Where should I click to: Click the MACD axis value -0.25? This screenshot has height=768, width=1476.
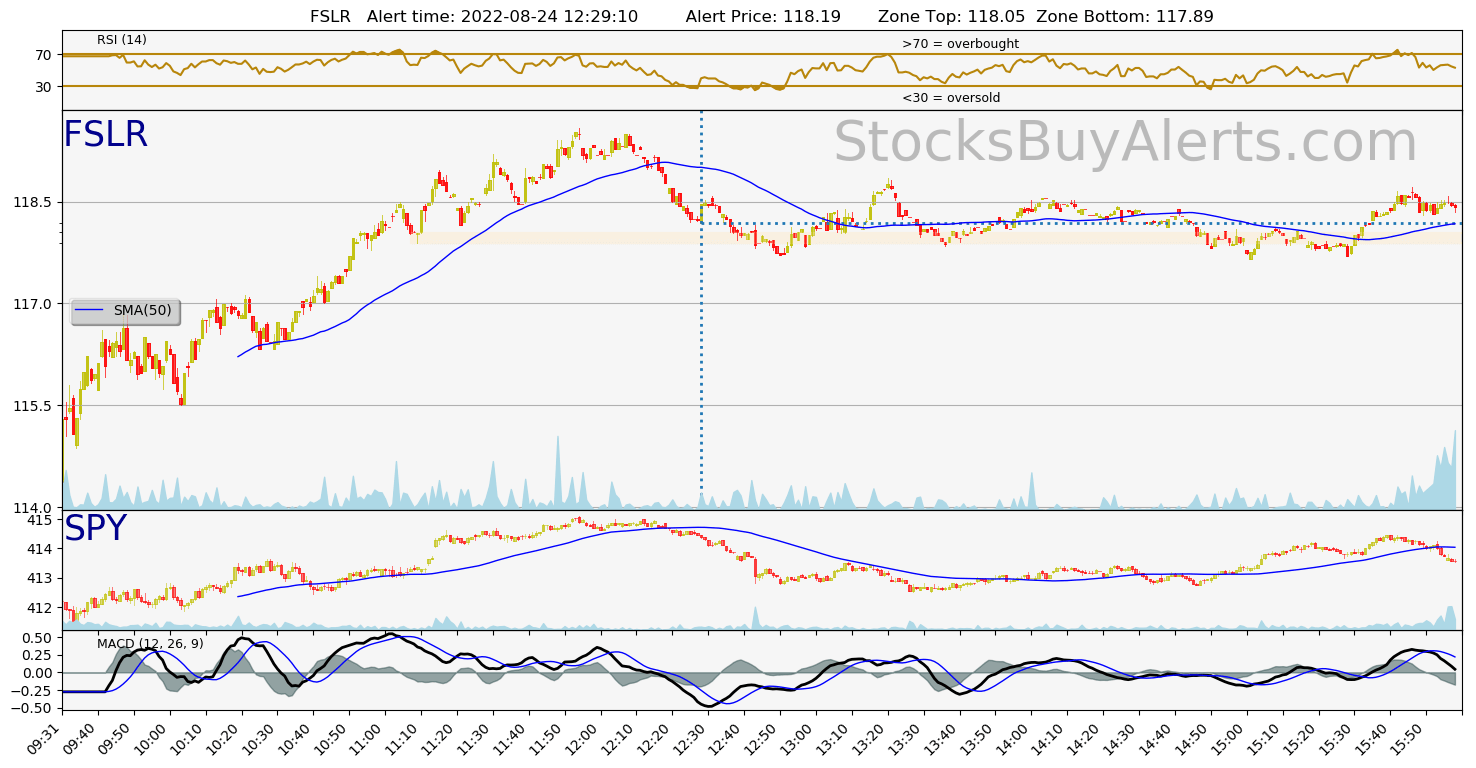[x=33, y=691]
